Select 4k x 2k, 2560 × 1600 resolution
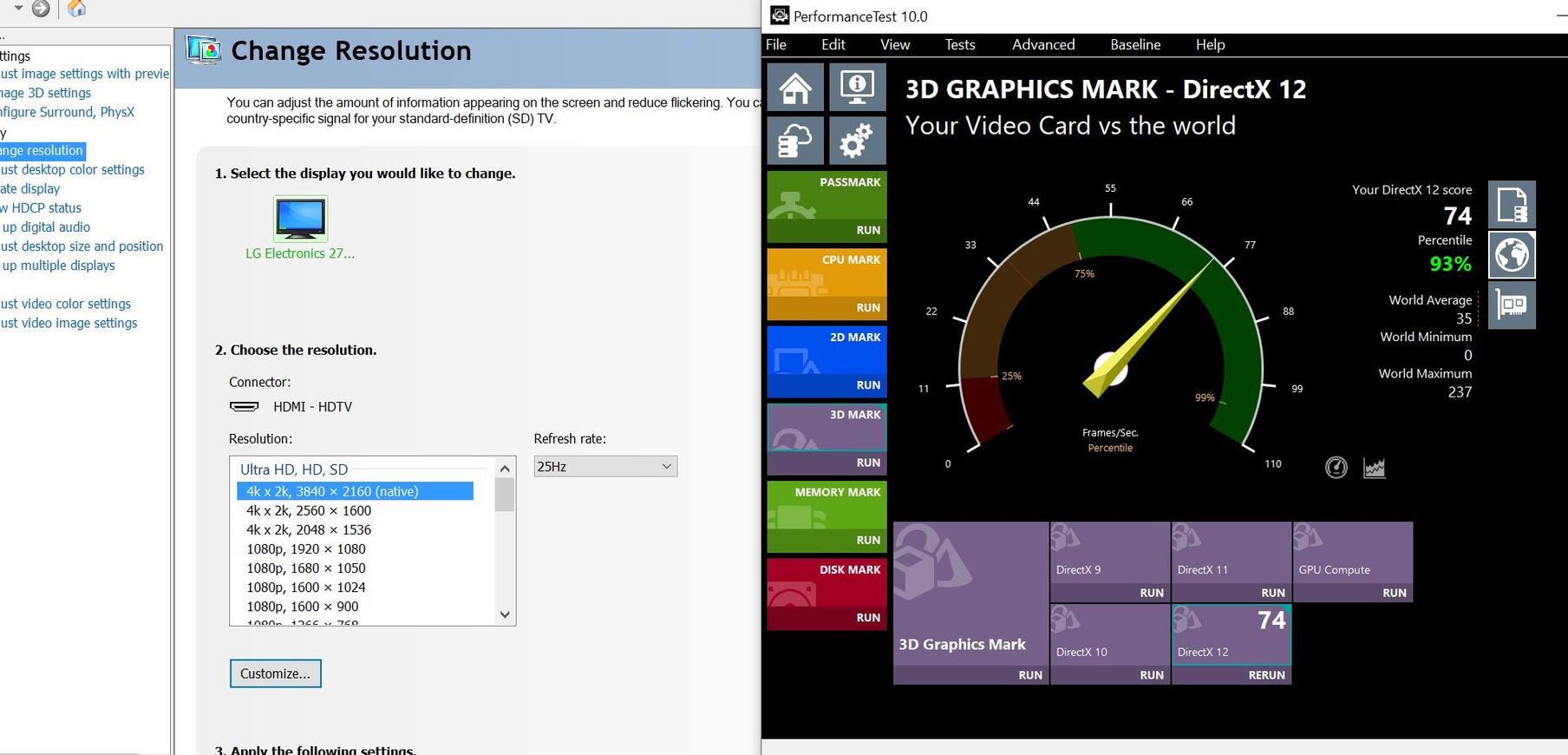Screen dimensions: 1568x755 [x=309, y=510]
